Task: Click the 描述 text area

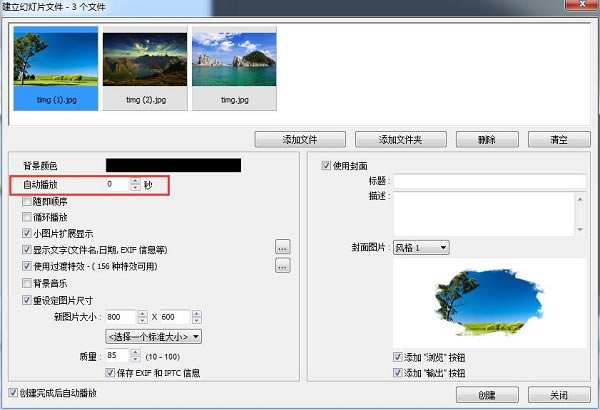Action: coord(484,213)
